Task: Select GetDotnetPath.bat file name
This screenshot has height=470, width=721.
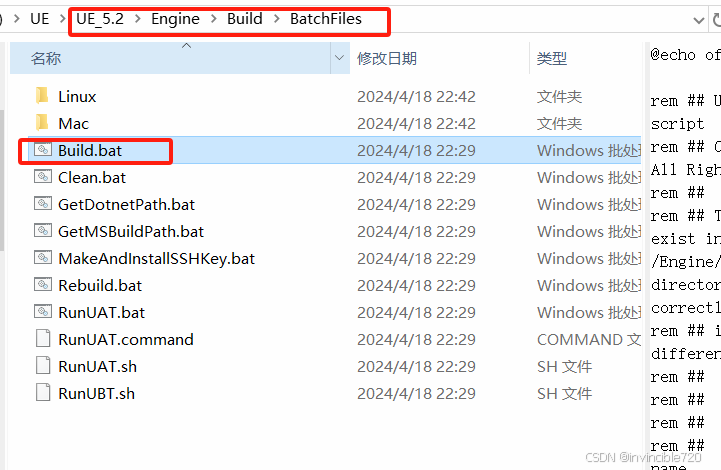Action: 126,205
